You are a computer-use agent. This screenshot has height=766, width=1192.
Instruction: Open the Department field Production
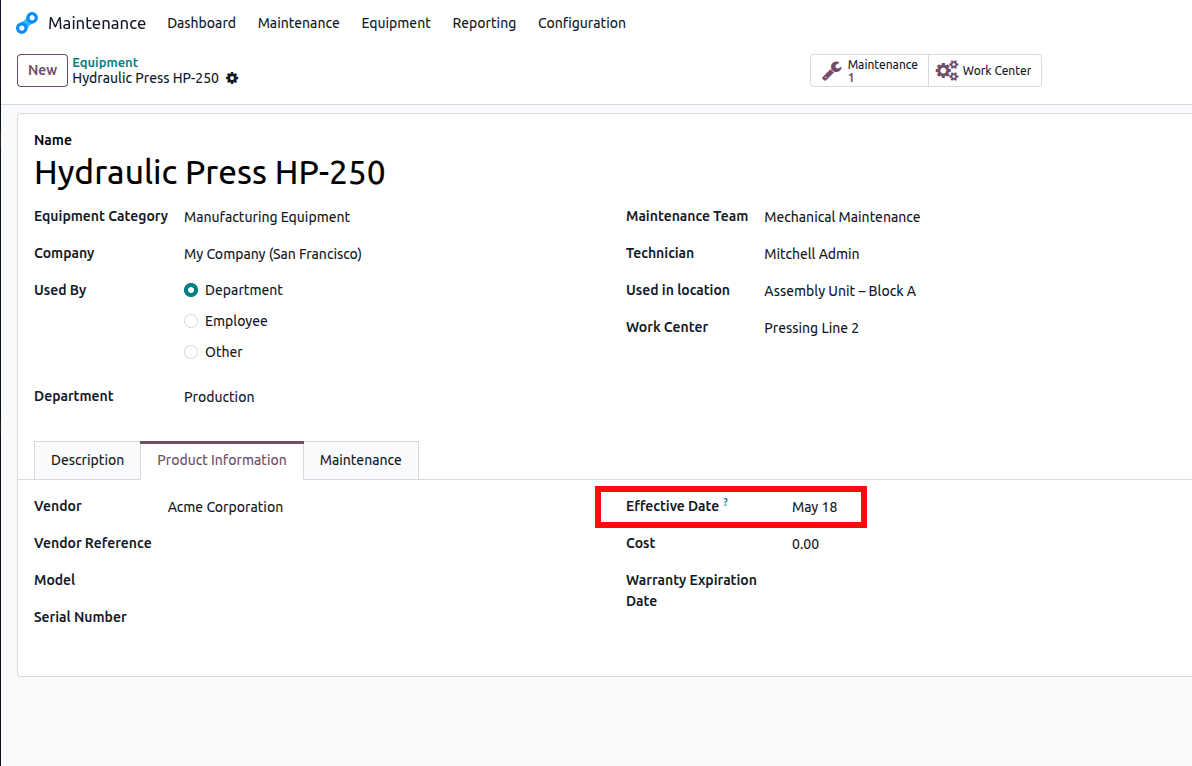[x=219, y=397]
